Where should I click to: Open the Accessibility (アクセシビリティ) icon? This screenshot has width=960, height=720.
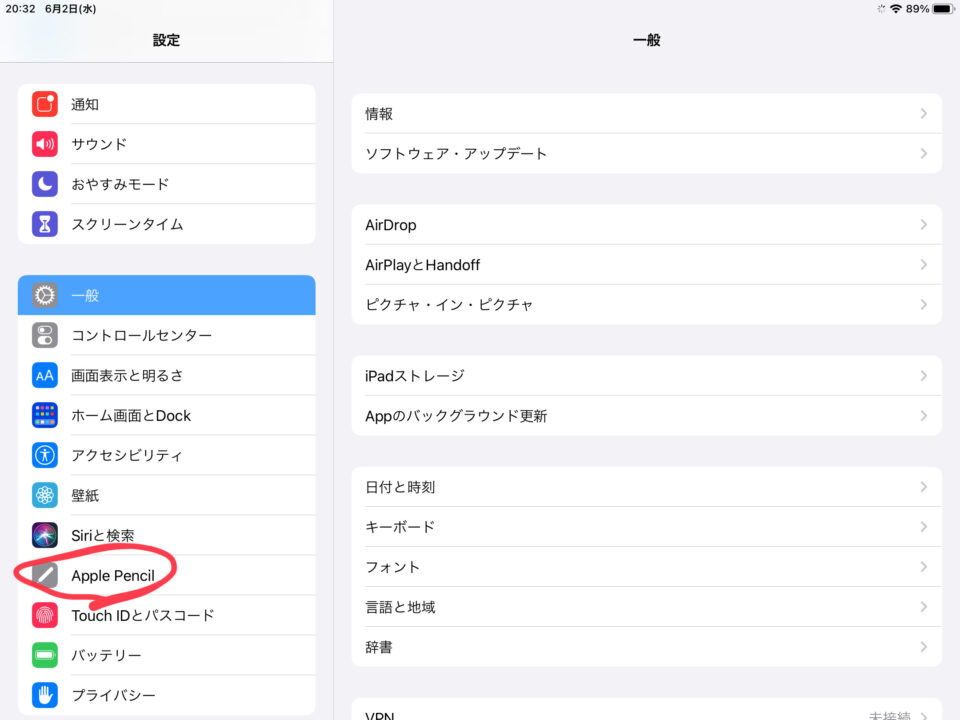click(45, 456)
